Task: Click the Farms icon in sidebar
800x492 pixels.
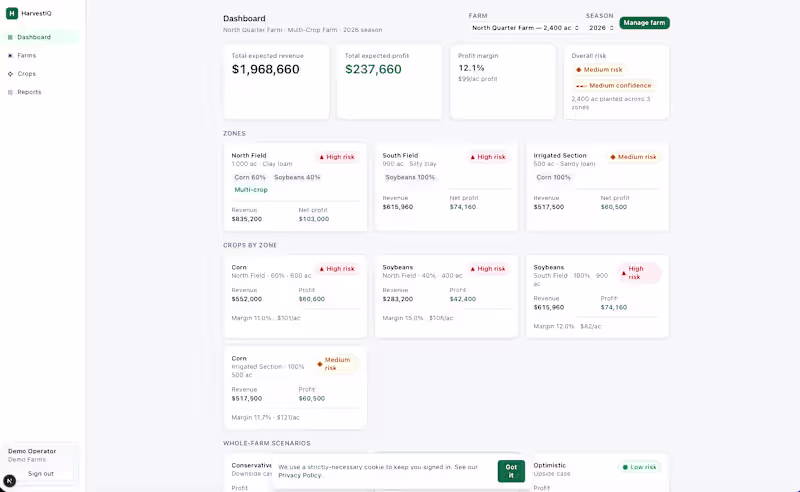Action: [10, 56]
